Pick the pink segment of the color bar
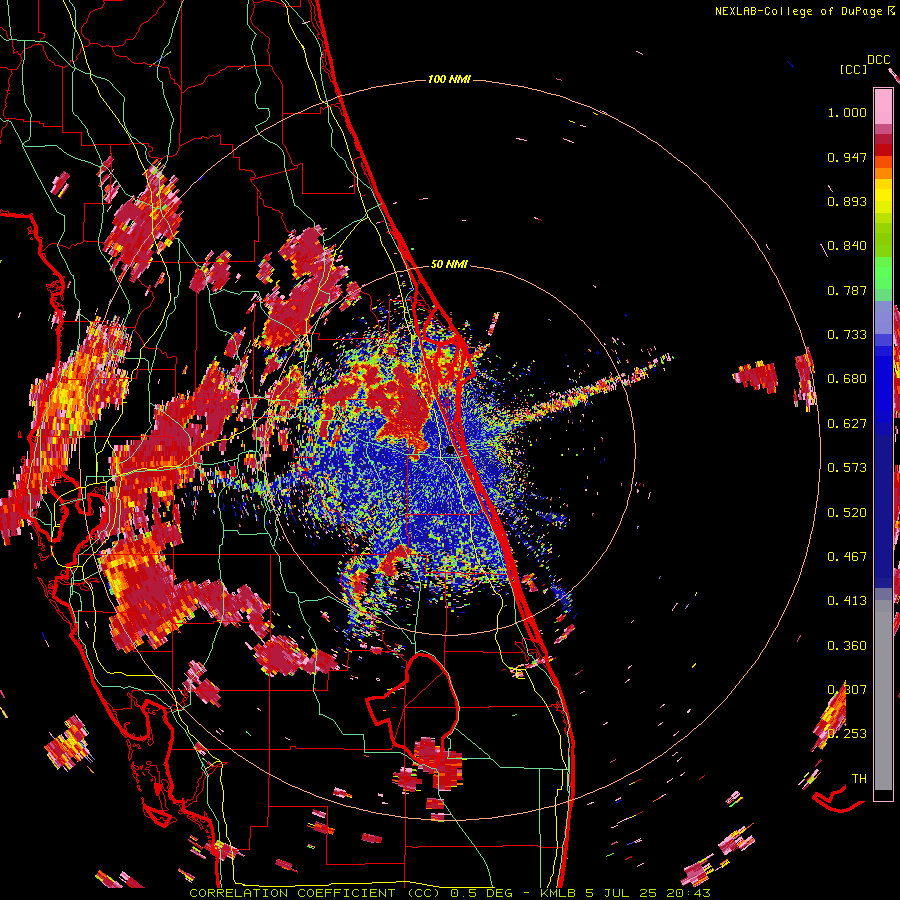 (883, 106)
